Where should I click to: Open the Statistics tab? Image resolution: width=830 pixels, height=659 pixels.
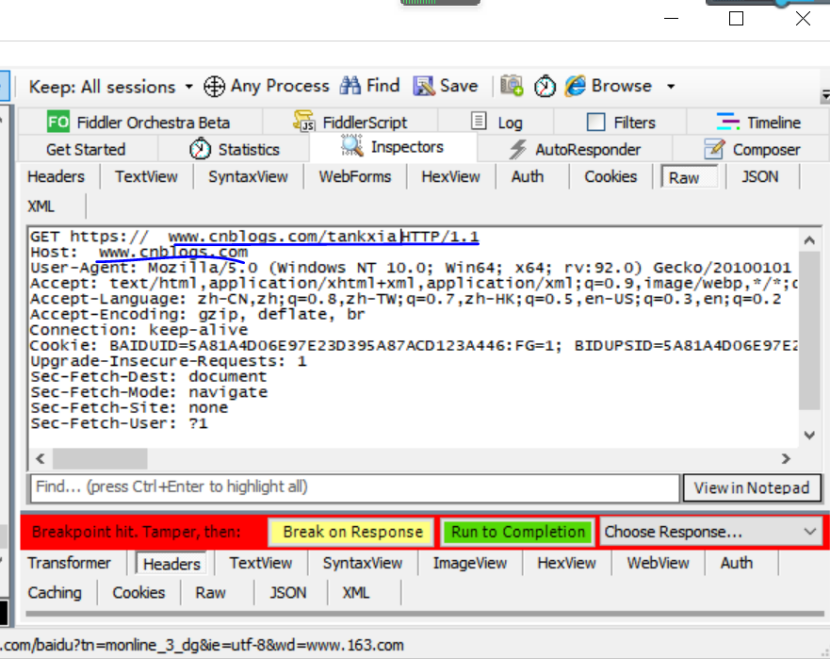[x=234, y=149]
